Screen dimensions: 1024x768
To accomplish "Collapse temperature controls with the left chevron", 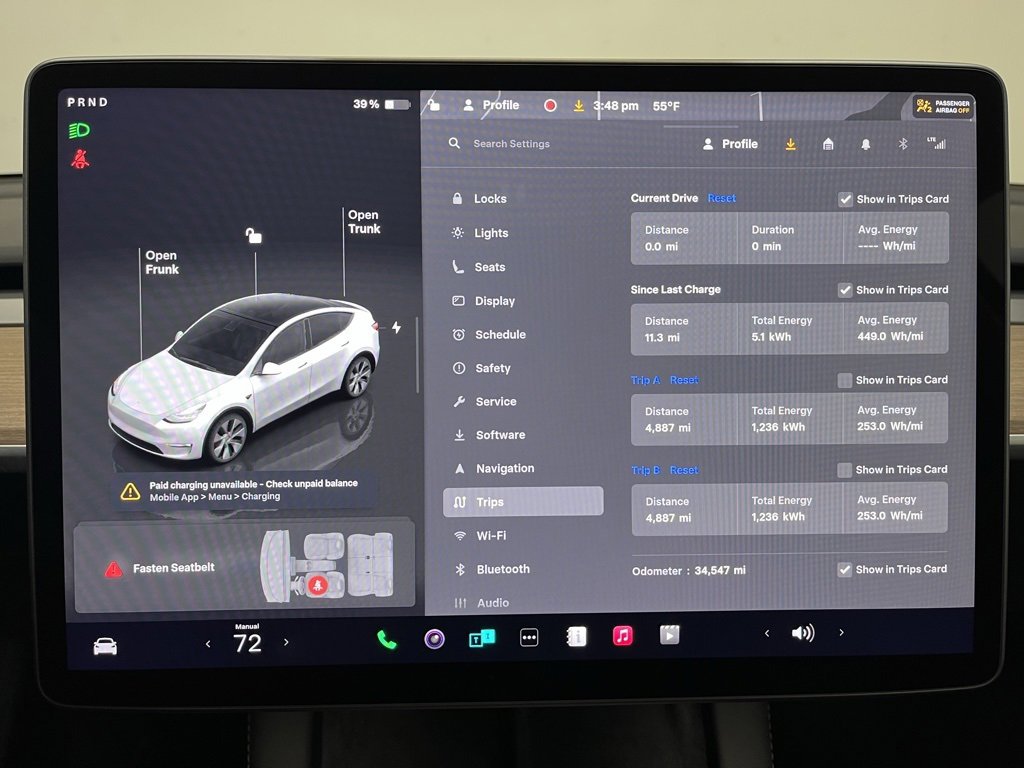I will tap(208, 643).
